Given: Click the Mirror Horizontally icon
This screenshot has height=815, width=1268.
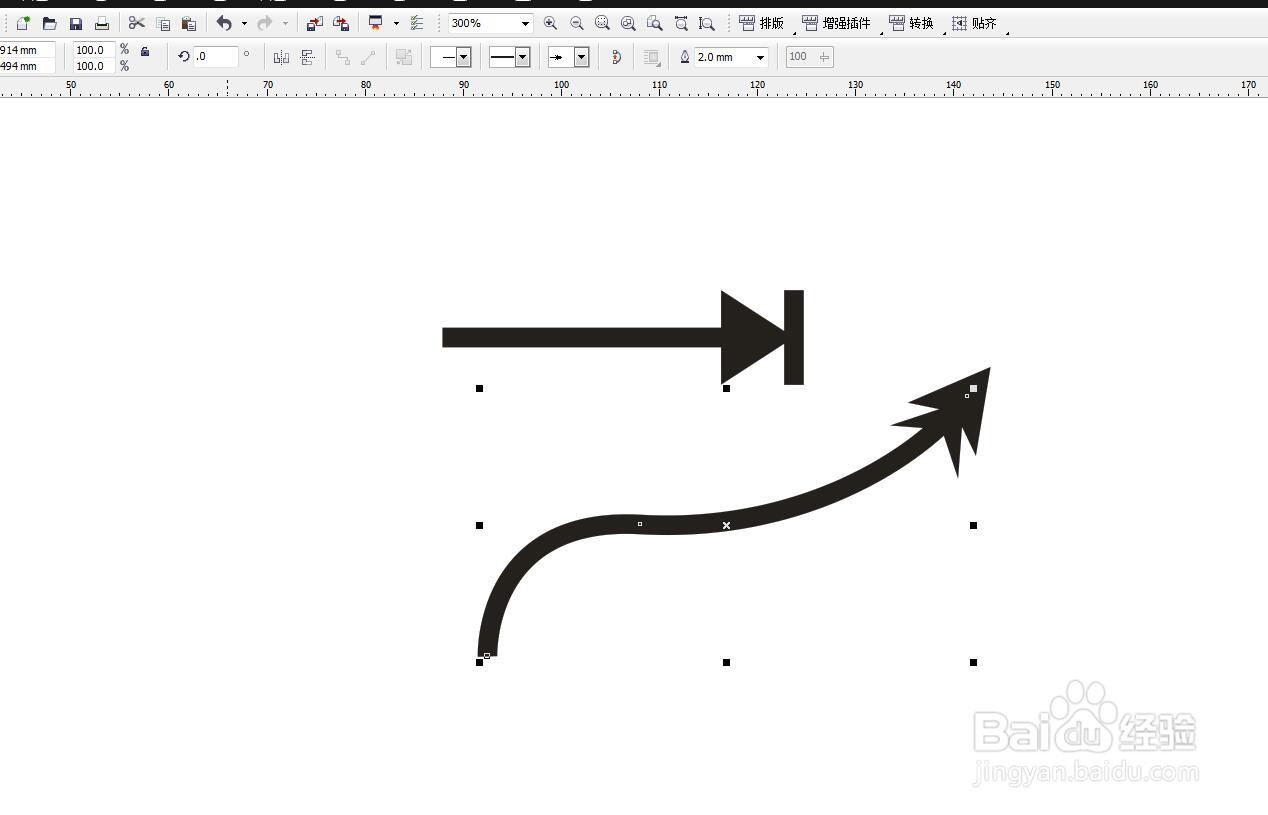Looking at the screenshot, I should click(281, 57).
